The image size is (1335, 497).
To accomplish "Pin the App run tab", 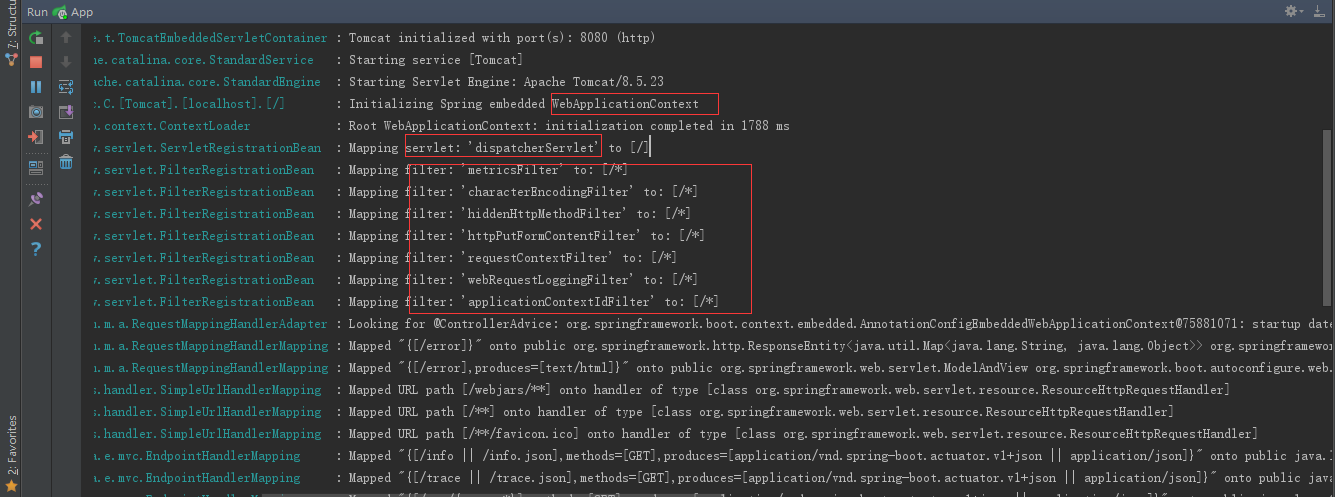I will pos(36,199).
